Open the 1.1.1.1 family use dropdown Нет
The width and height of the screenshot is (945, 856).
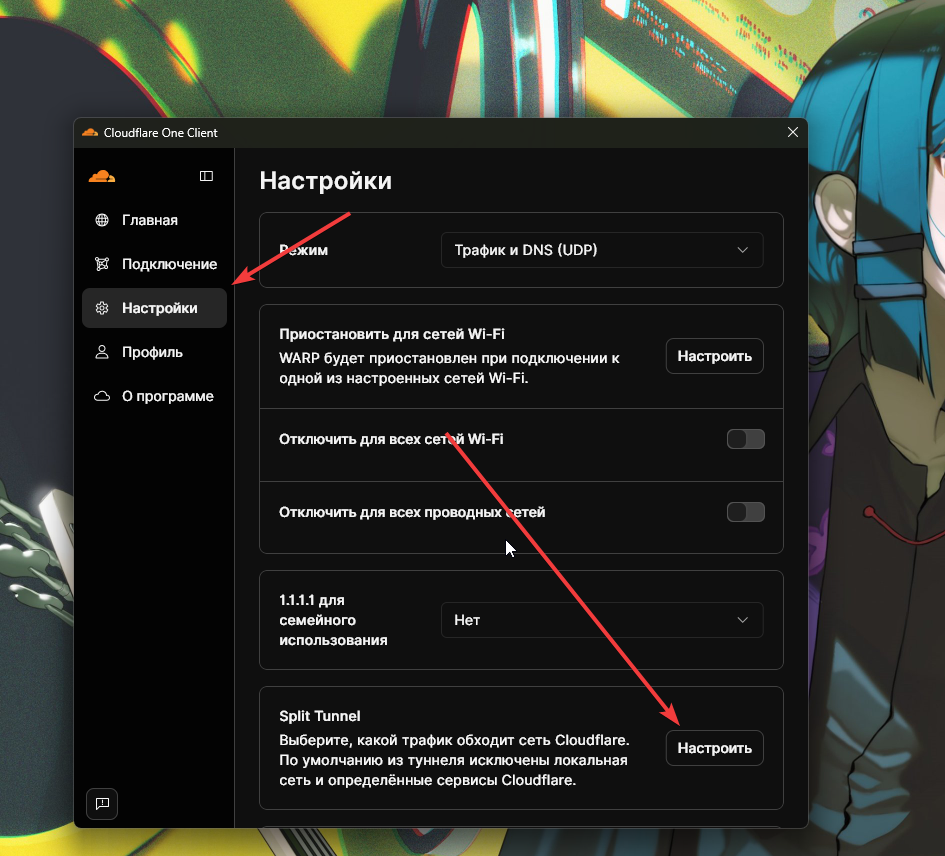tap(602, 620)
